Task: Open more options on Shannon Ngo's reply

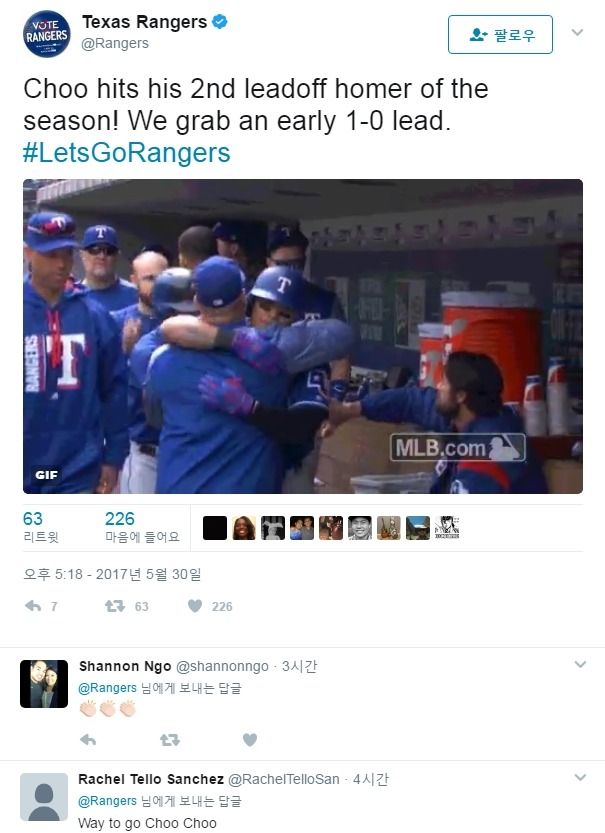Action: pos(580,664)
